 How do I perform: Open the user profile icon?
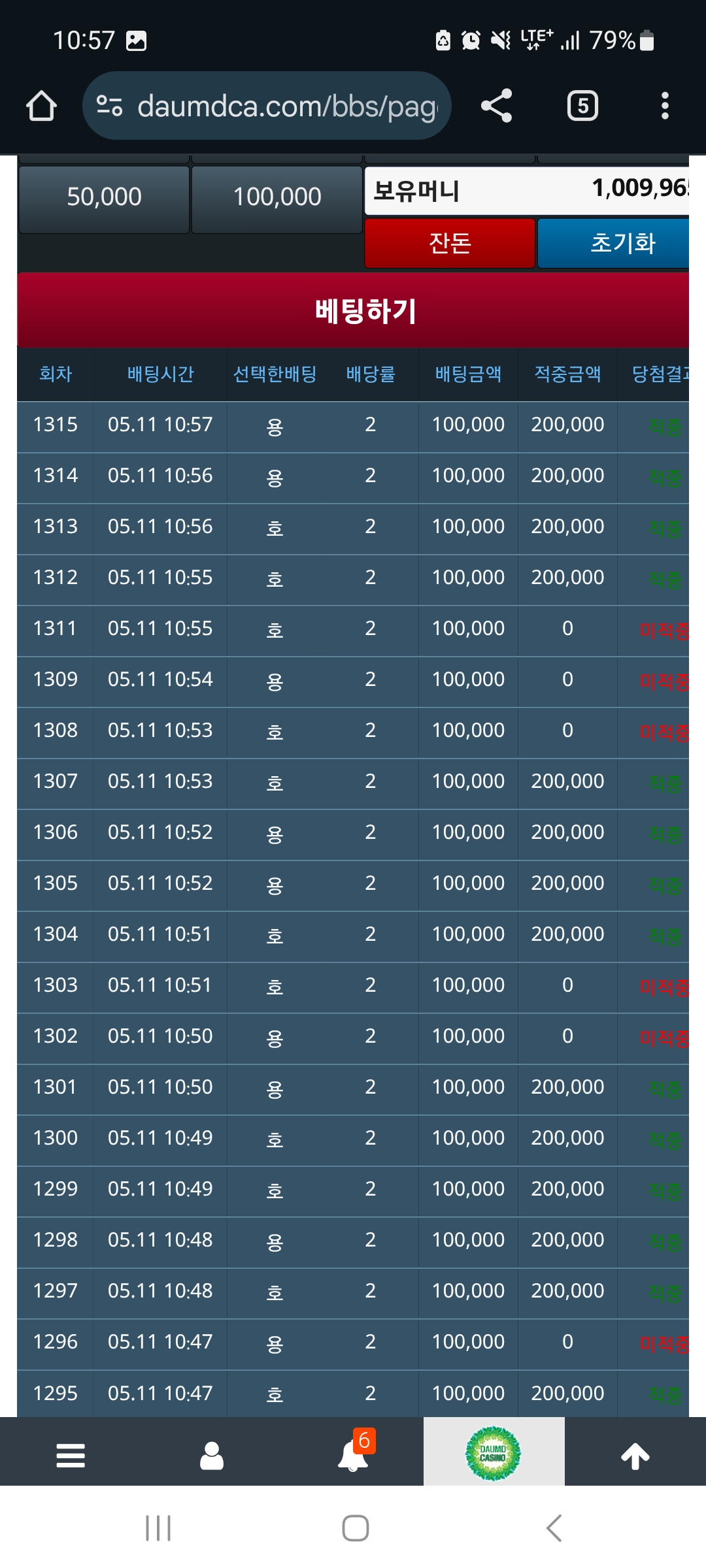(x=212, y=1456)
